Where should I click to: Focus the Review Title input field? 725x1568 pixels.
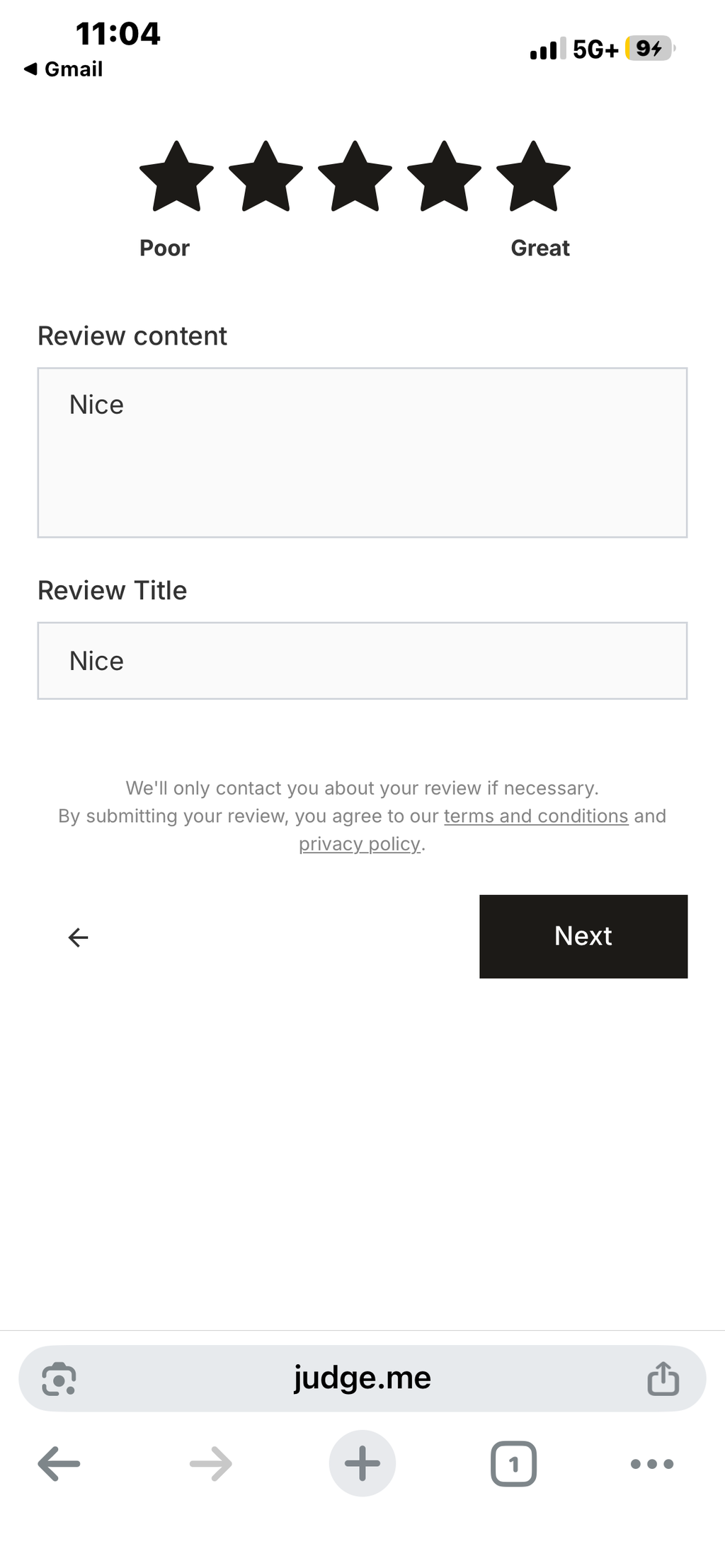362,661
